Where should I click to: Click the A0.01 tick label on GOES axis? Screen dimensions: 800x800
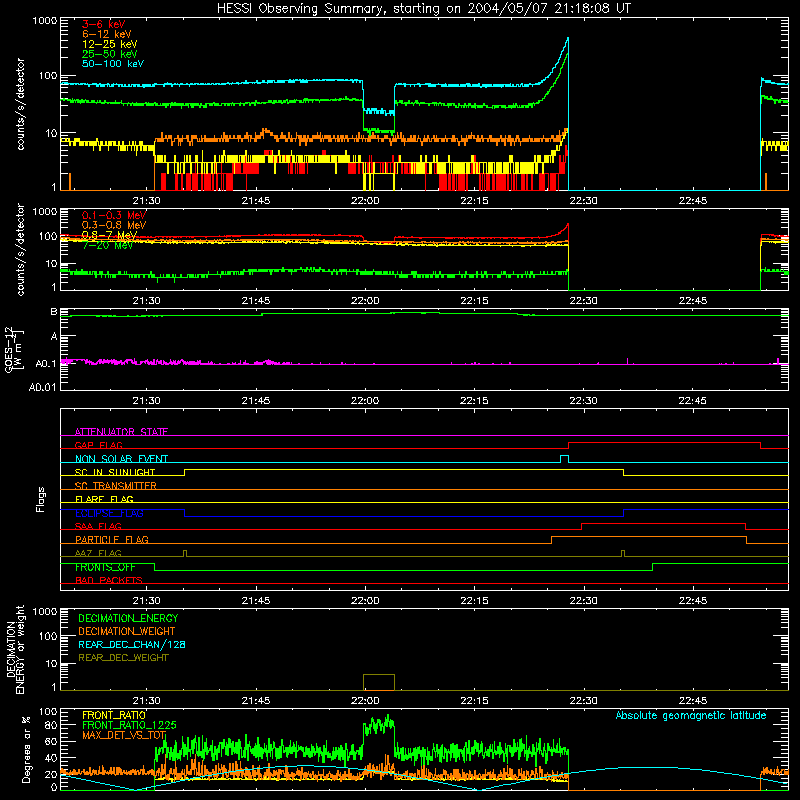point(42,387)
